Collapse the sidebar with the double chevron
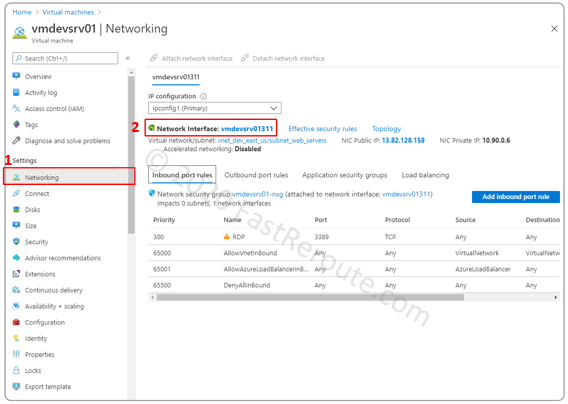 pos(128,58)
